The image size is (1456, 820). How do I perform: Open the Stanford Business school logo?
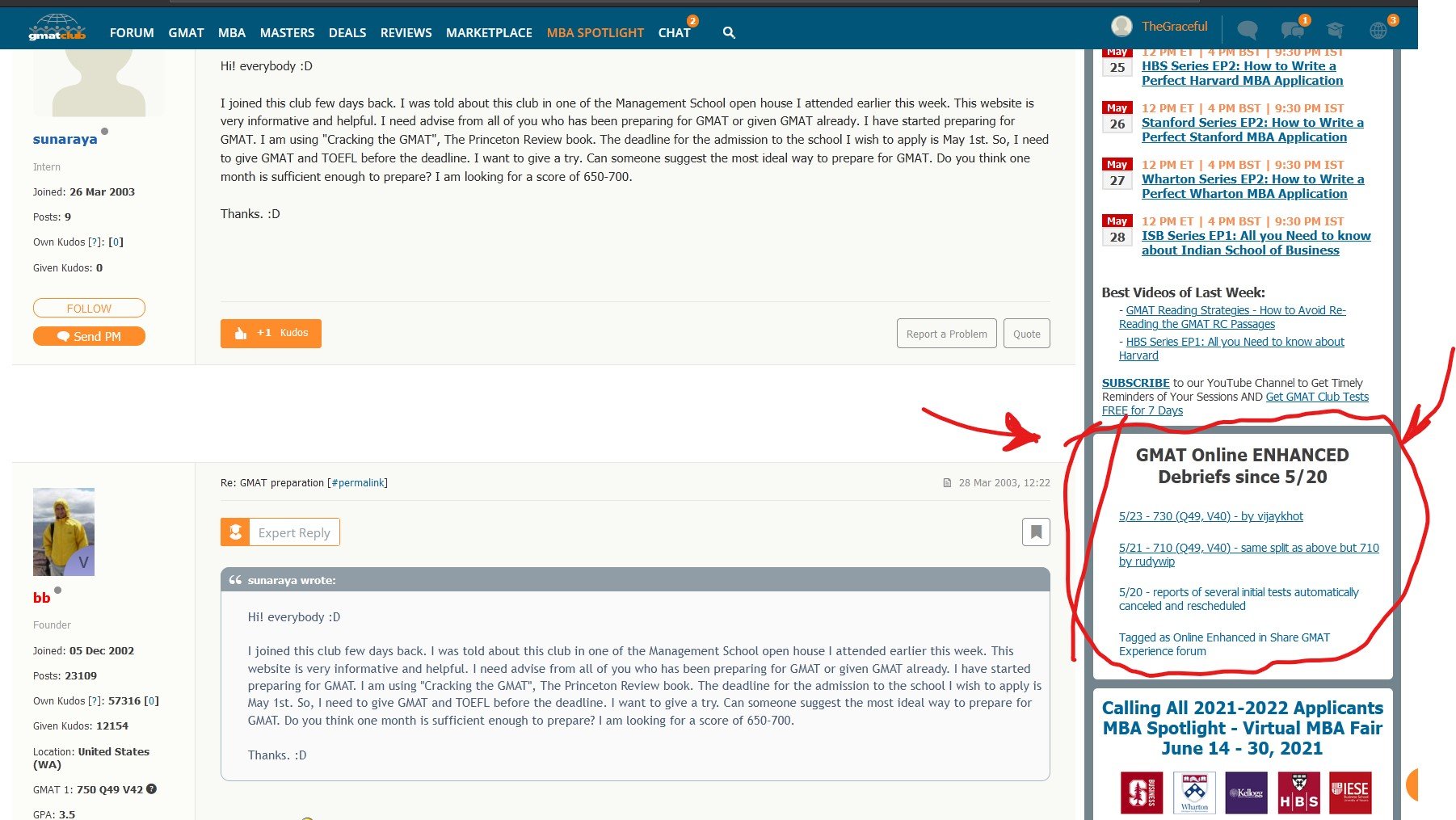click(1141, 793)
